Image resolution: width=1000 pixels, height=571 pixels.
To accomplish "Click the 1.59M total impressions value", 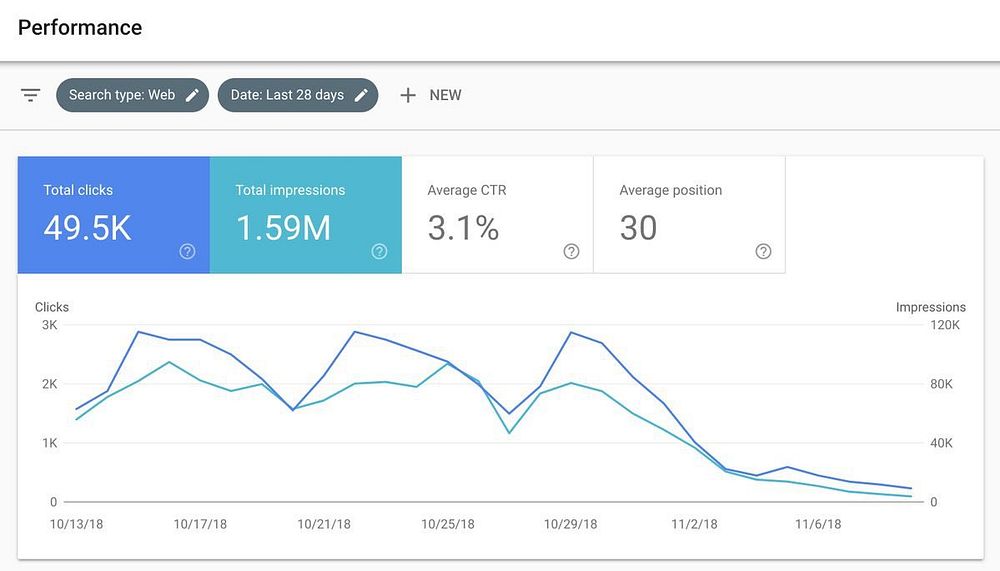I will [284, 228].
